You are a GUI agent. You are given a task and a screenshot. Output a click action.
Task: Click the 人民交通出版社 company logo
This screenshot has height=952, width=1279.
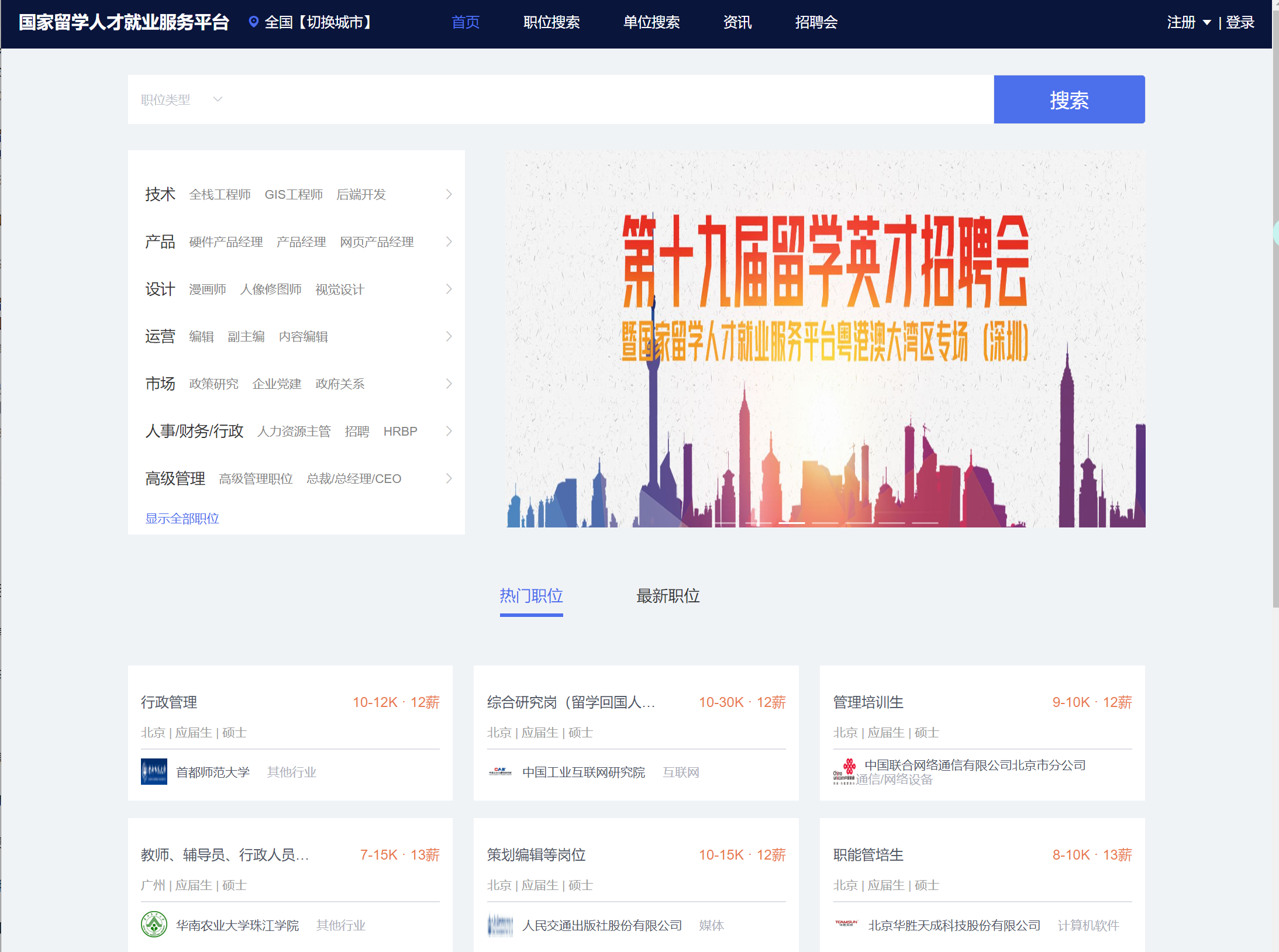pos(501,925)
